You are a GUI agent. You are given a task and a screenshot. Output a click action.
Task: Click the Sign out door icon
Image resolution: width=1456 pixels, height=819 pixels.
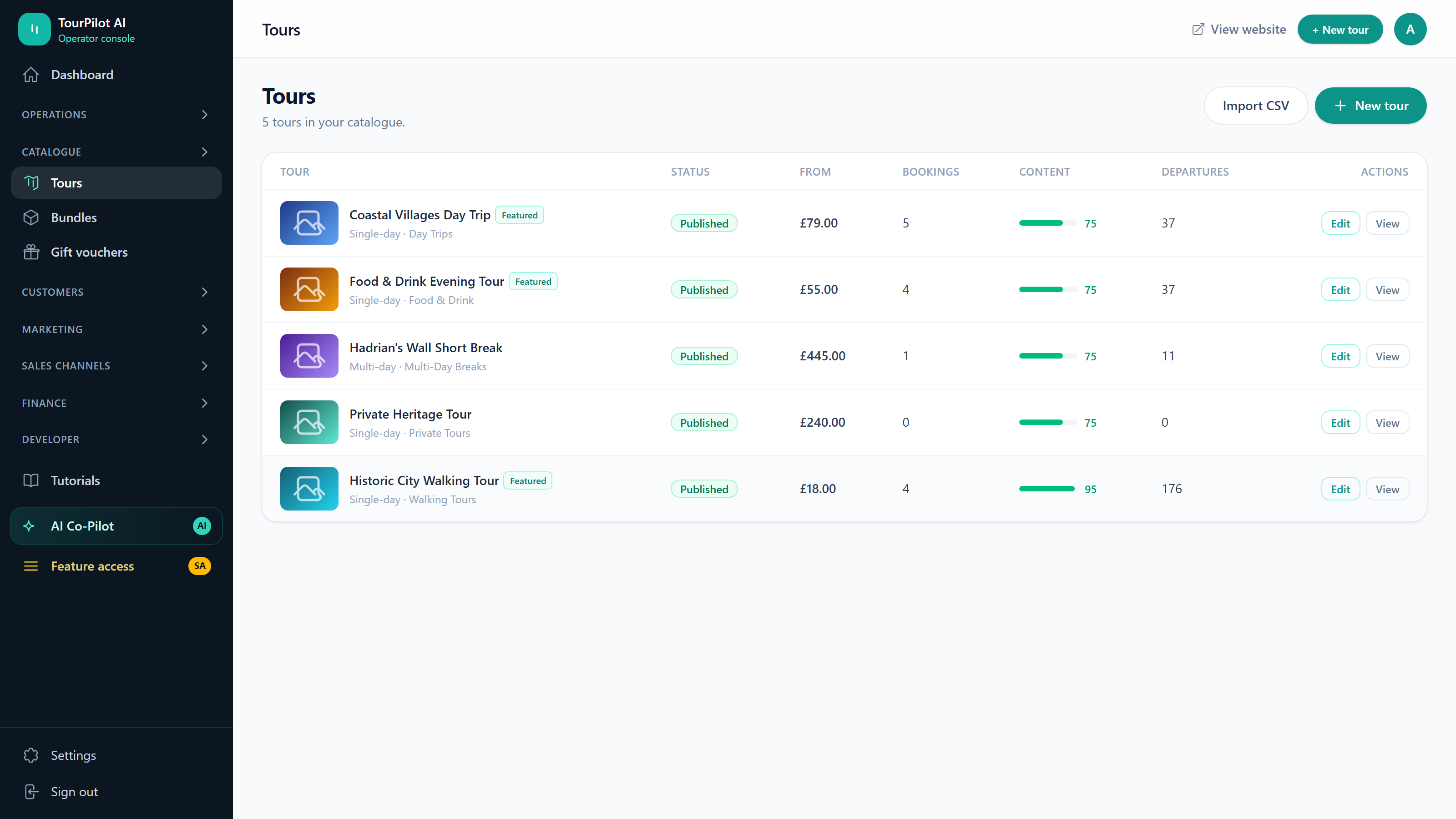[x=31, y=792]
